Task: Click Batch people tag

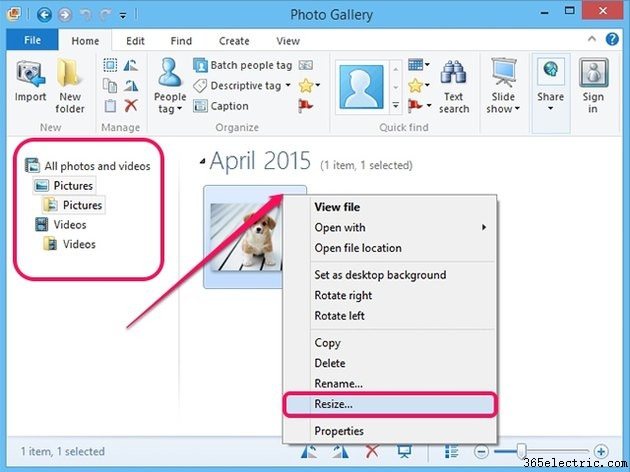Action: click(242, 65)
